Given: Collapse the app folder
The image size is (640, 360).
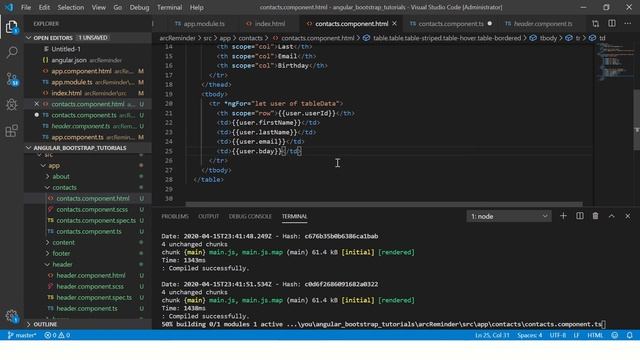Looking at the screenshot, I should click(54, 166).
